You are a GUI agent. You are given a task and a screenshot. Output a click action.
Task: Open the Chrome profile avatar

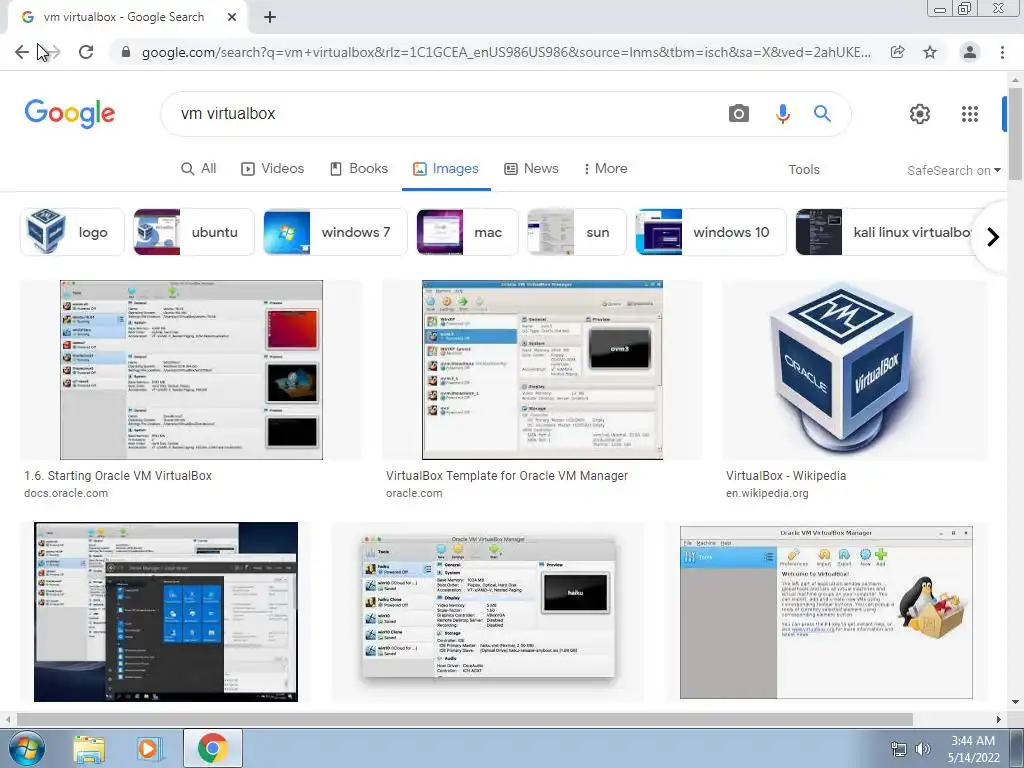970,52
